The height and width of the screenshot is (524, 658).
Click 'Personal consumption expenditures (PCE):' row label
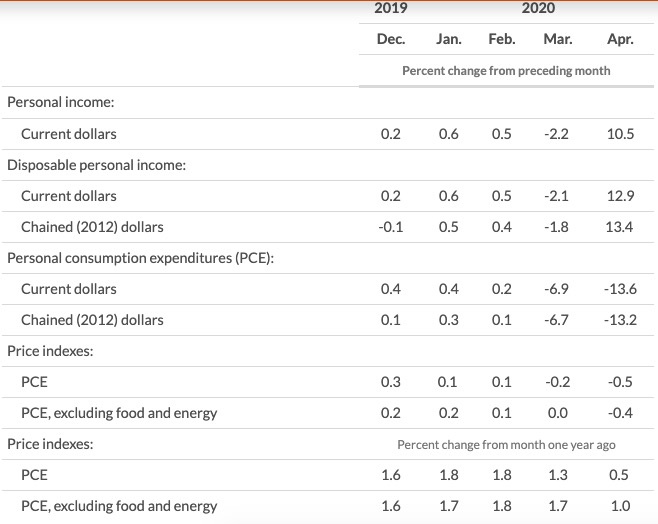140,258
